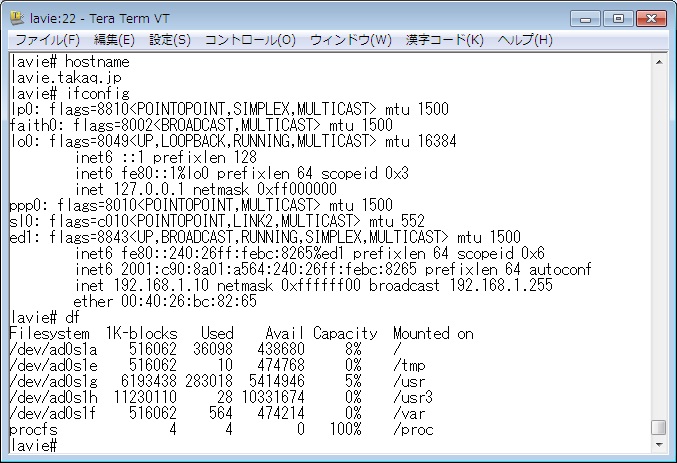This screenshot has height=463, width=677.
Task: Click the sl0: interface line
Action: (217, 222)
